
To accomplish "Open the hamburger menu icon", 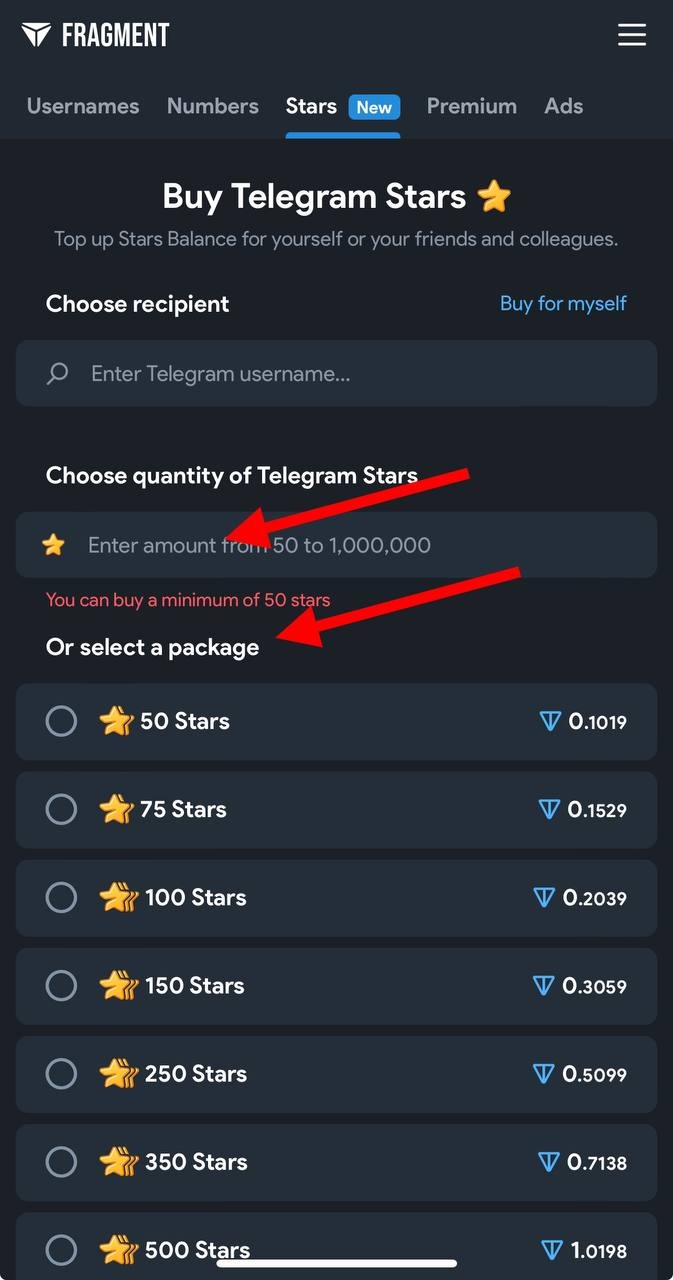I will pyautogui.click(x=632, y=35).
